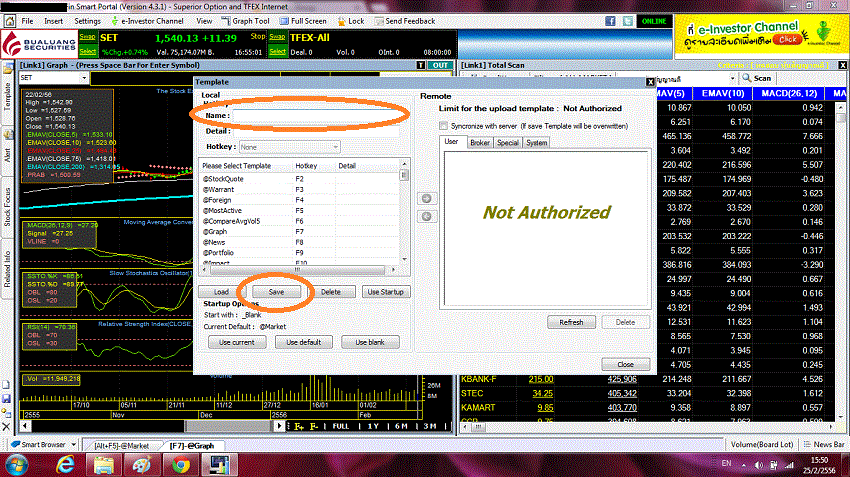Open the e-Investor Channel menu
The width and height of the screenshot is (850, 477).
(x=147, y=21)
